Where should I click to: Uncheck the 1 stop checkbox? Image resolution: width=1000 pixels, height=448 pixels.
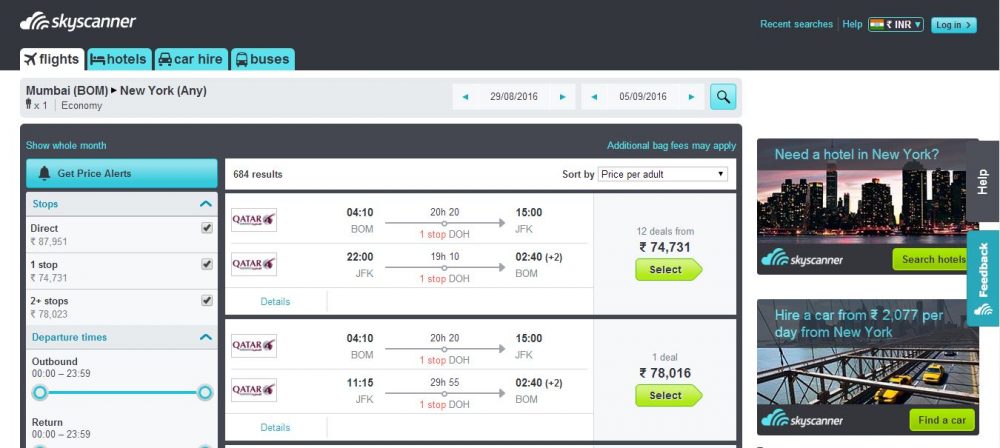207,264
